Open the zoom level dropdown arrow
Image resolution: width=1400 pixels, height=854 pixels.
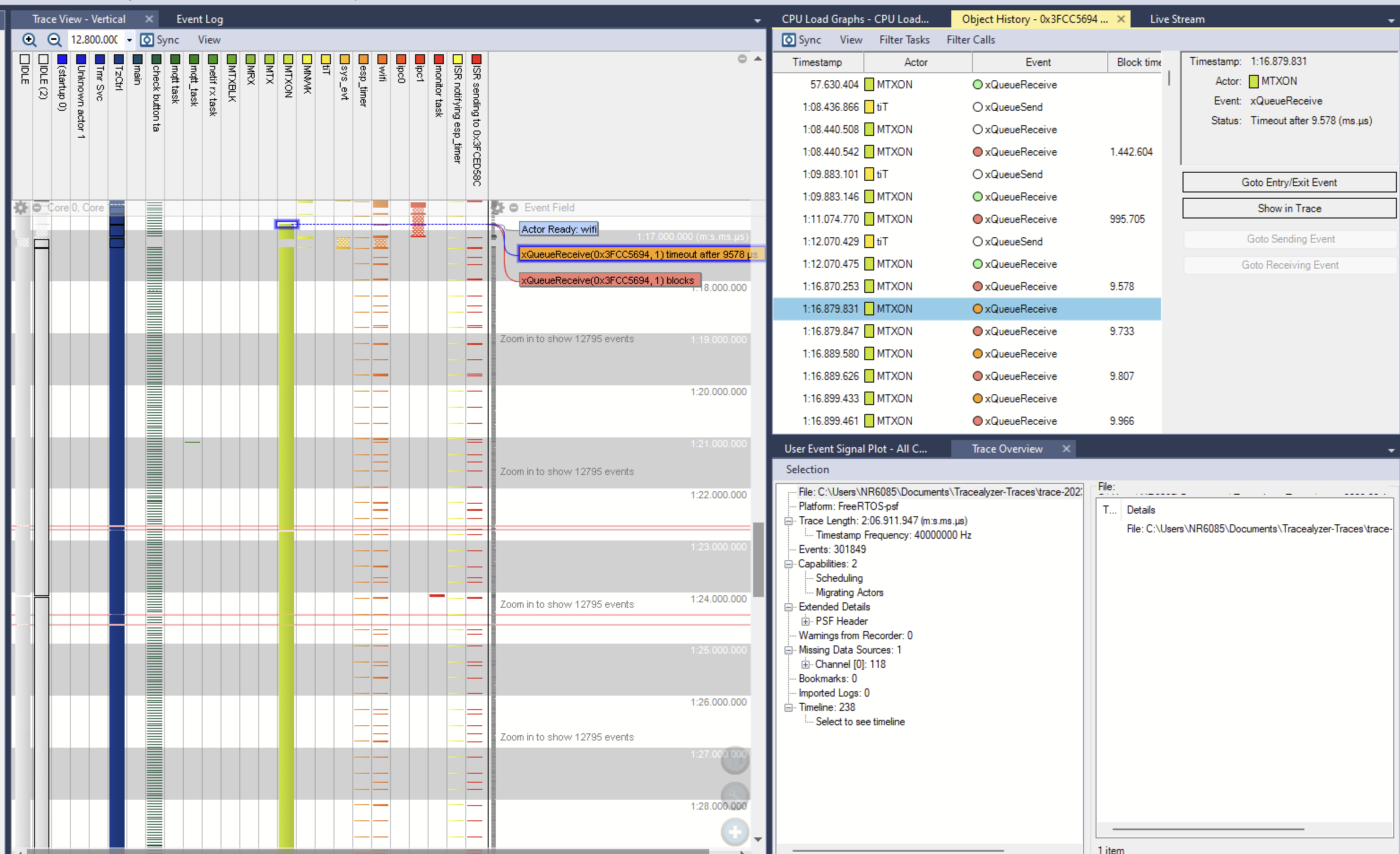(x=130, y=40)
